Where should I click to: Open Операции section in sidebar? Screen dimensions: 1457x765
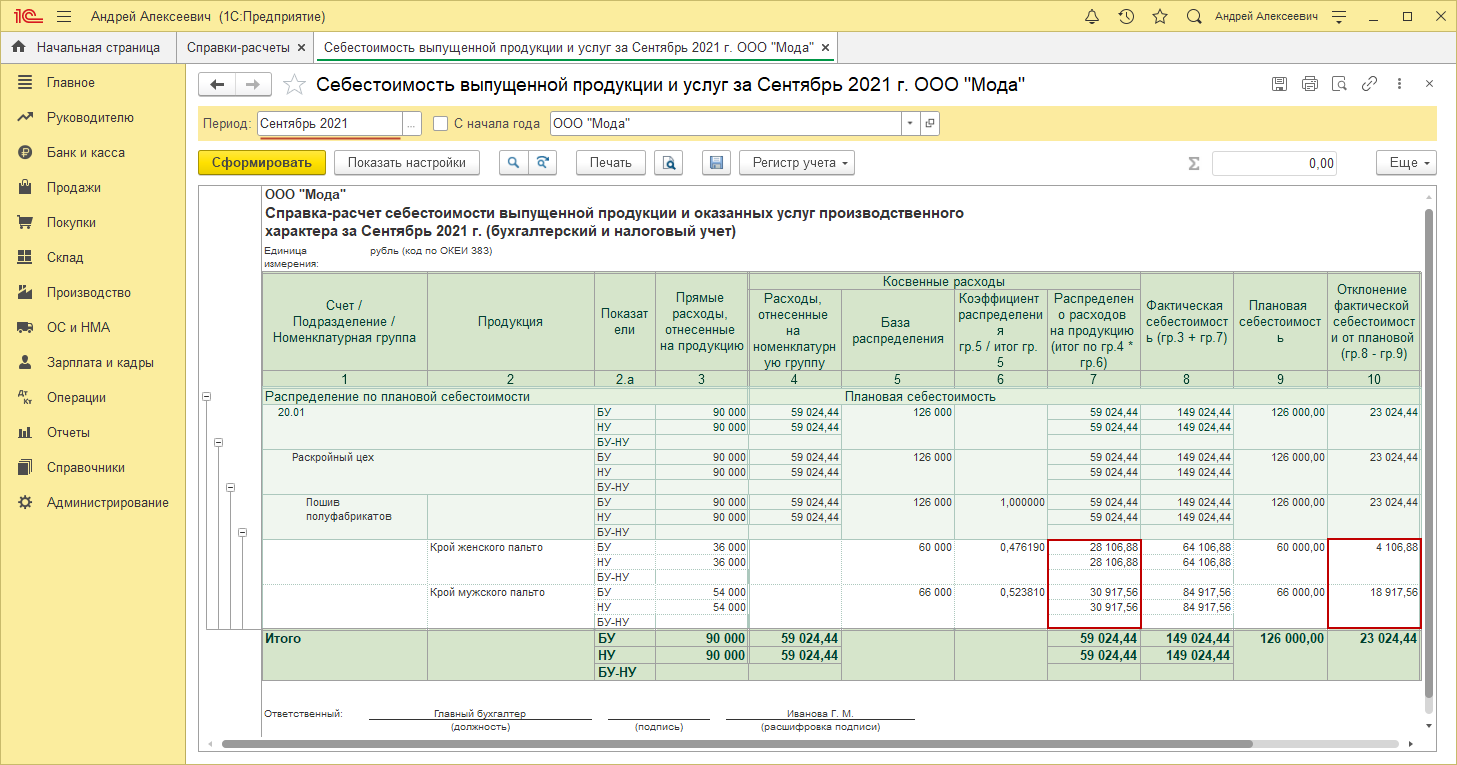(x=76, y=398)
